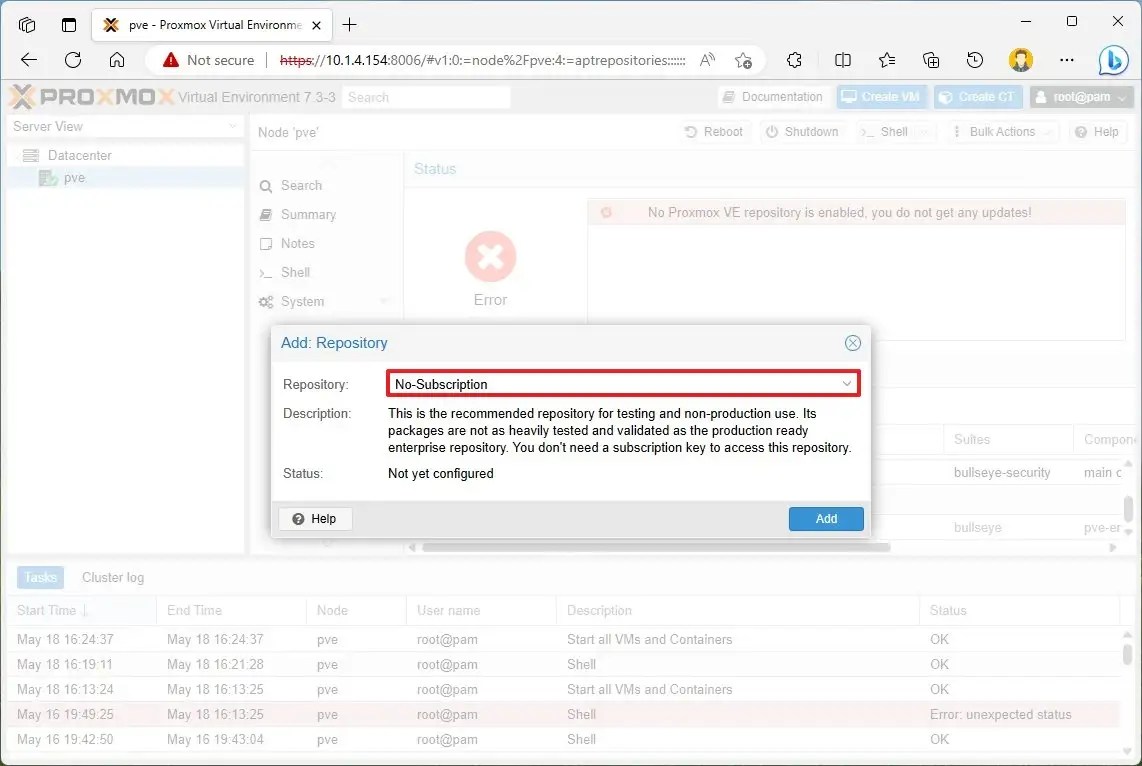Open Read aloud icon in address bar
This screenshot has width=1142, height=766.
(706, 60)
